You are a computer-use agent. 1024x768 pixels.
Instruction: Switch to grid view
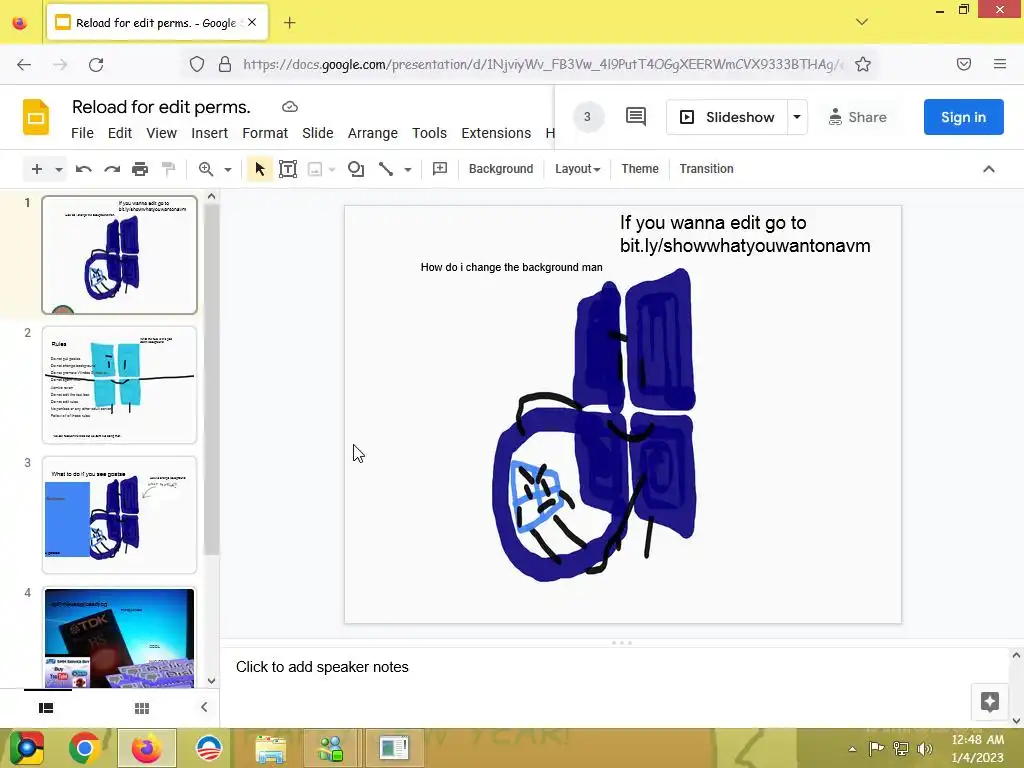[142, 708]
